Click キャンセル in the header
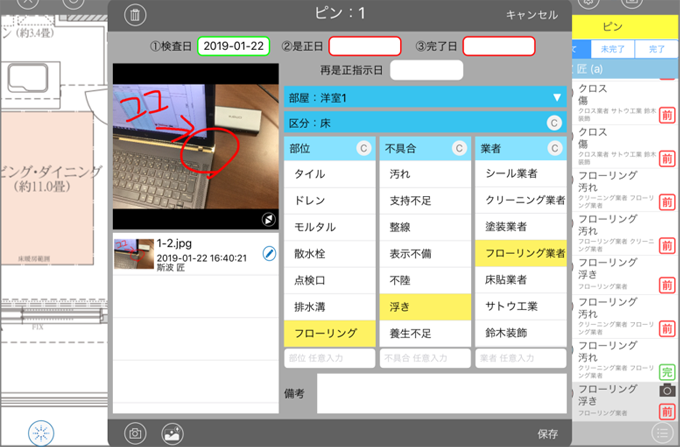The height and width of the screenshot is (448, 680). 532,15
